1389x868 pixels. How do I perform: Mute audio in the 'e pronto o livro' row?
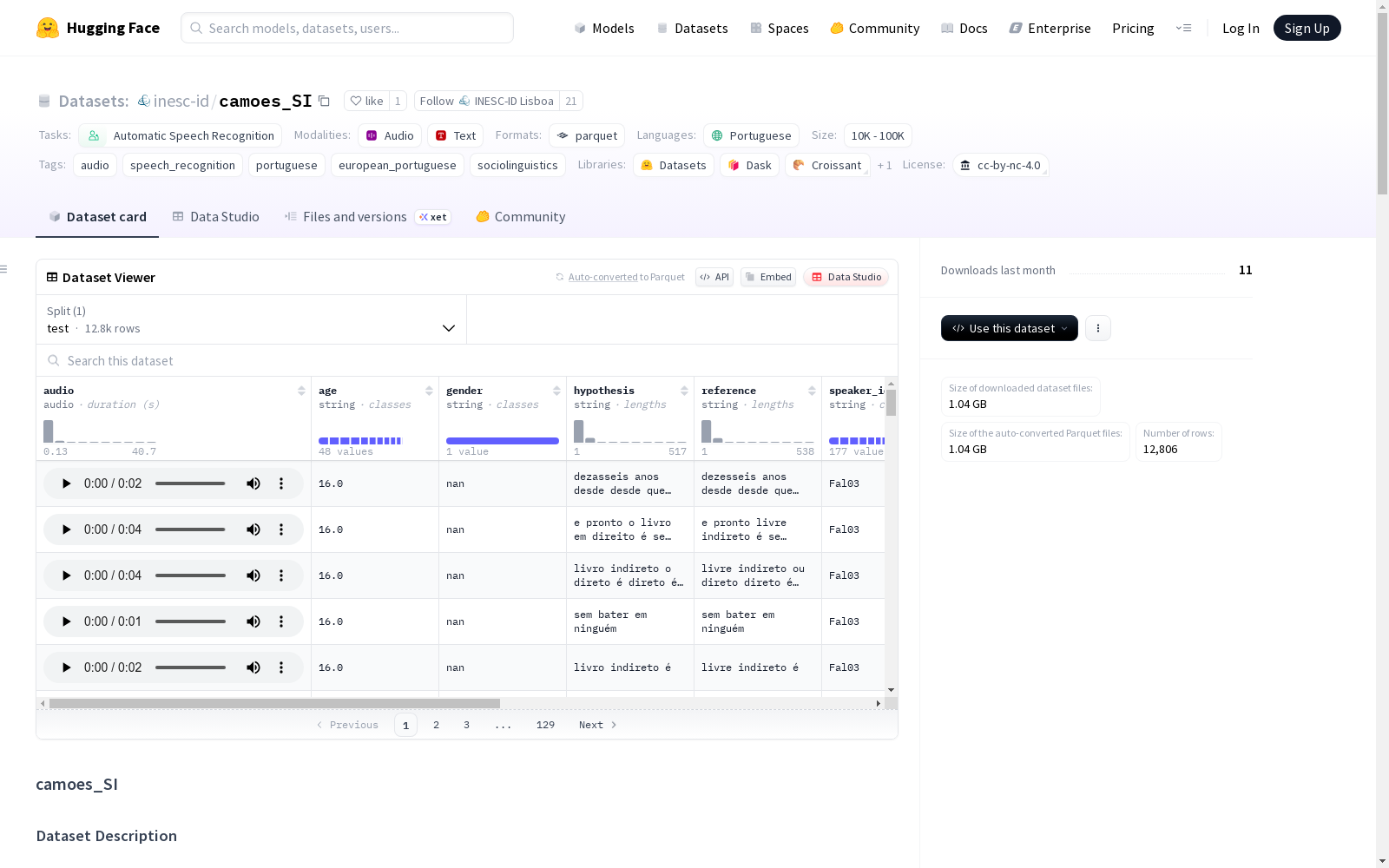(253, 529)
